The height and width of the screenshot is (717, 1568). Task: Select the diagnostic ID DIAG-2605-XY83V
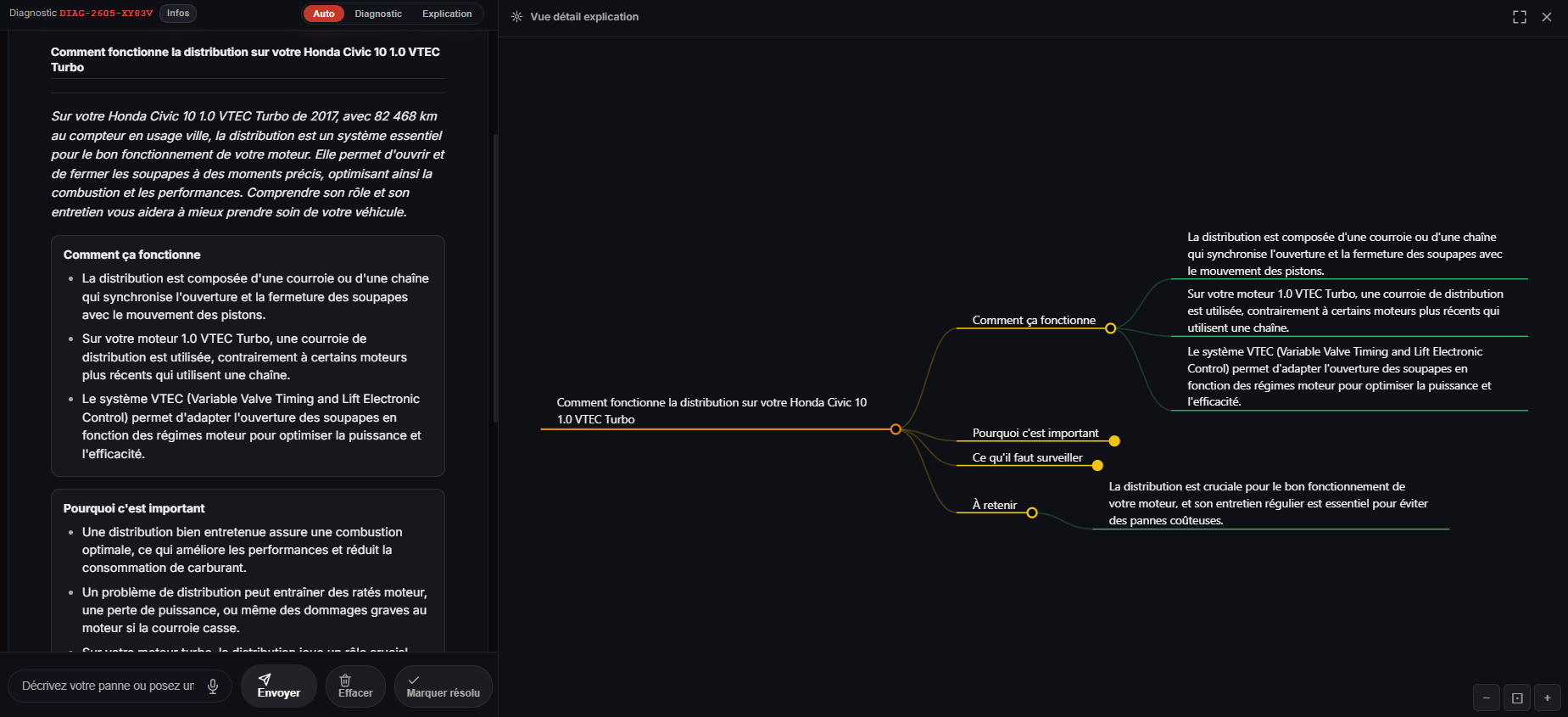tap(106, 14)
